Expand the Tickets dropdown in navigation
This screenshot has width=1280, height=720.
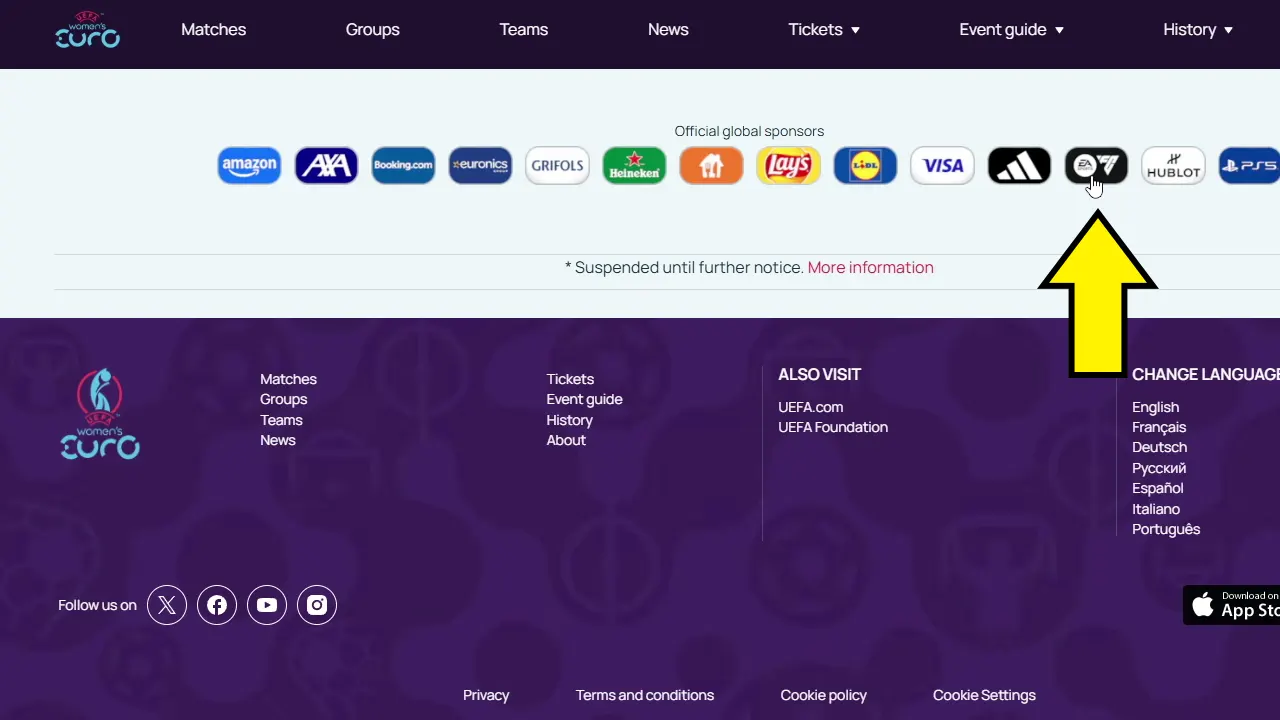coord(824,30)
